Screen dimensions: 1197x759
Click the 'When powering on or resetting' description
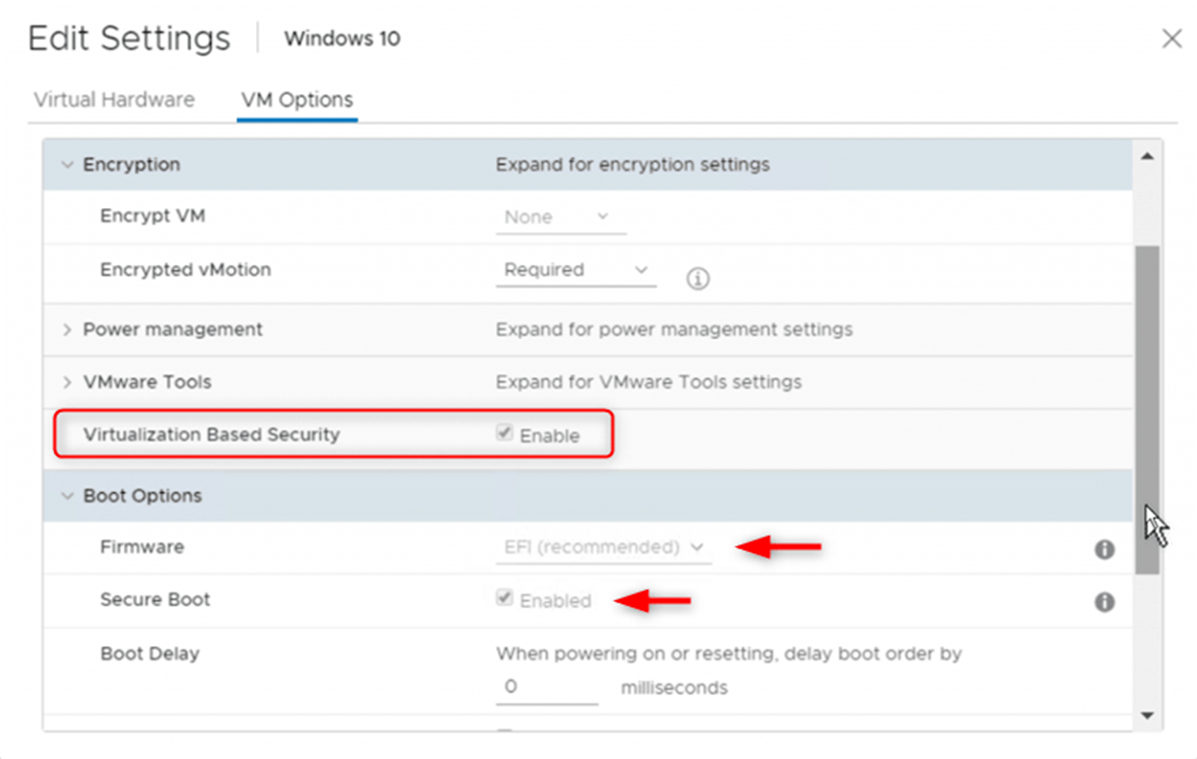[729, 654]
